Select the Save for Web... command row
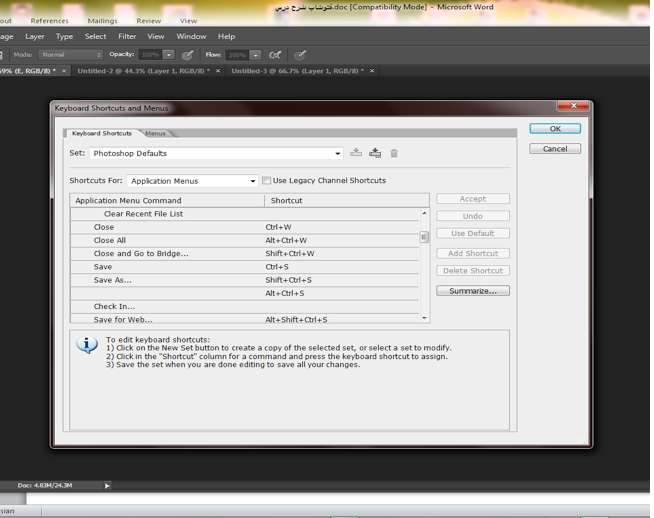 245,319
